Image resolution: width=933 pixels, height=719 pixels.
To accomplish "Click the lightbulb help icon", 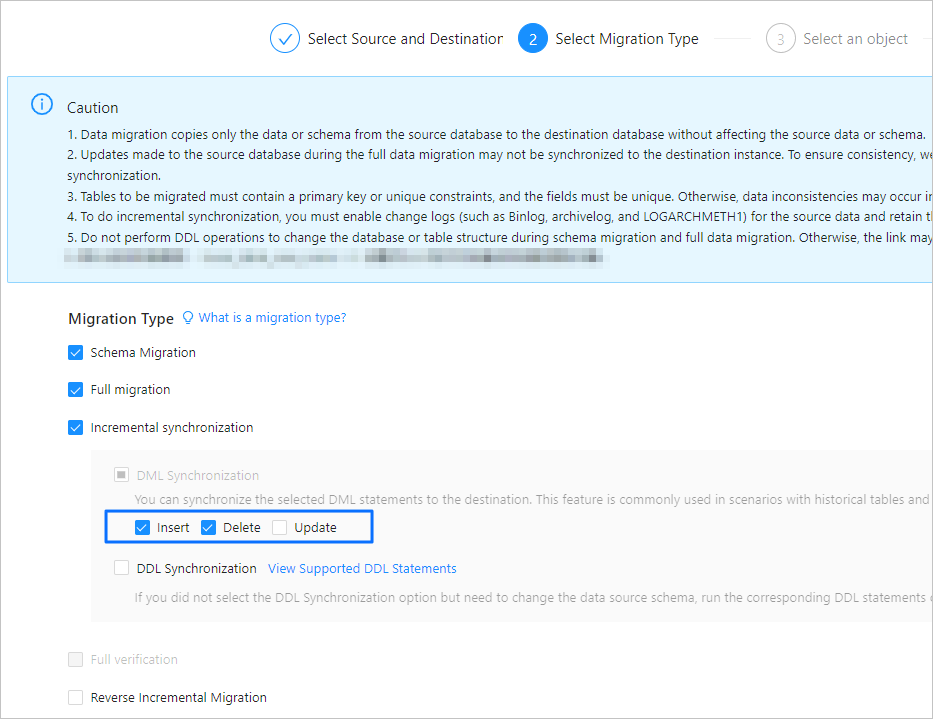I will pyautogui.click(x=187, y=318).
